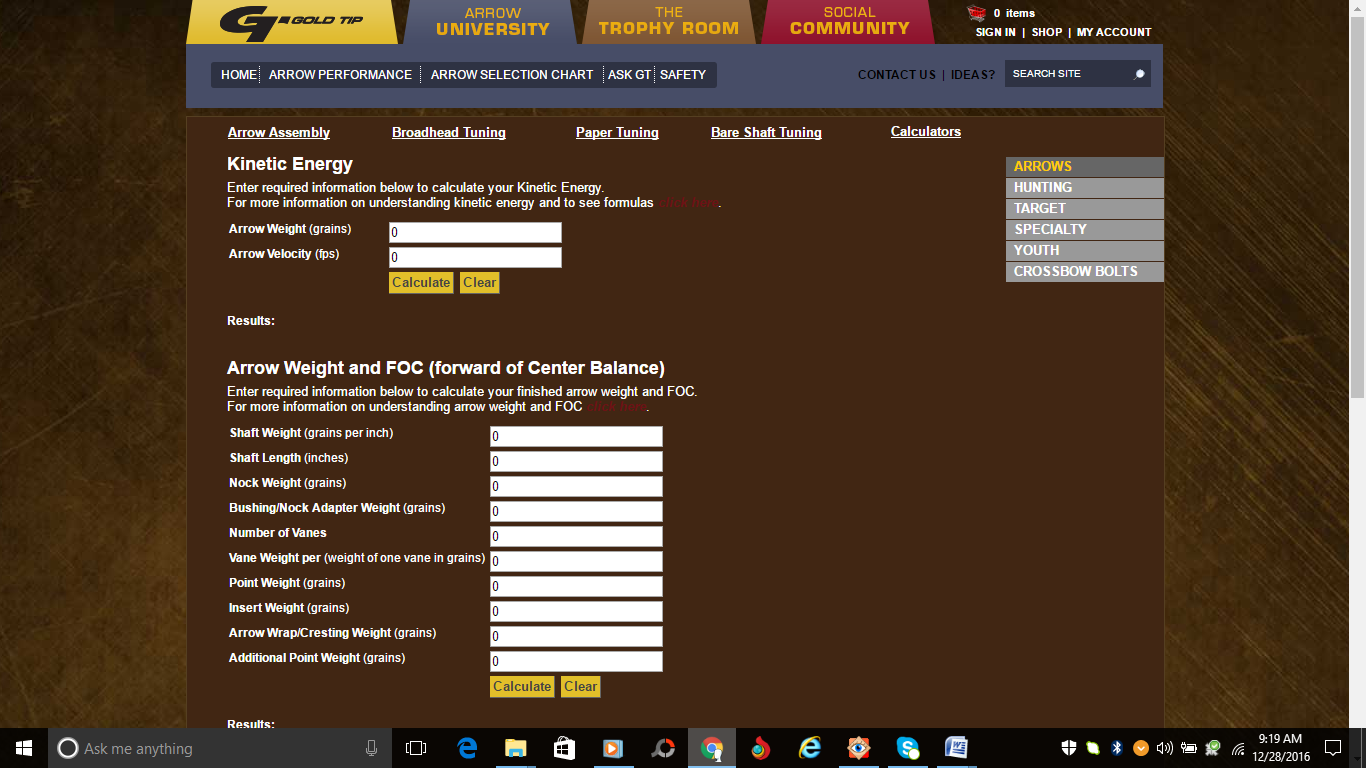Viewport: 1366px width, 768px height.
Task: Open The Trophy Room tab
Action: pyautogui.click(x=669, y=22)
